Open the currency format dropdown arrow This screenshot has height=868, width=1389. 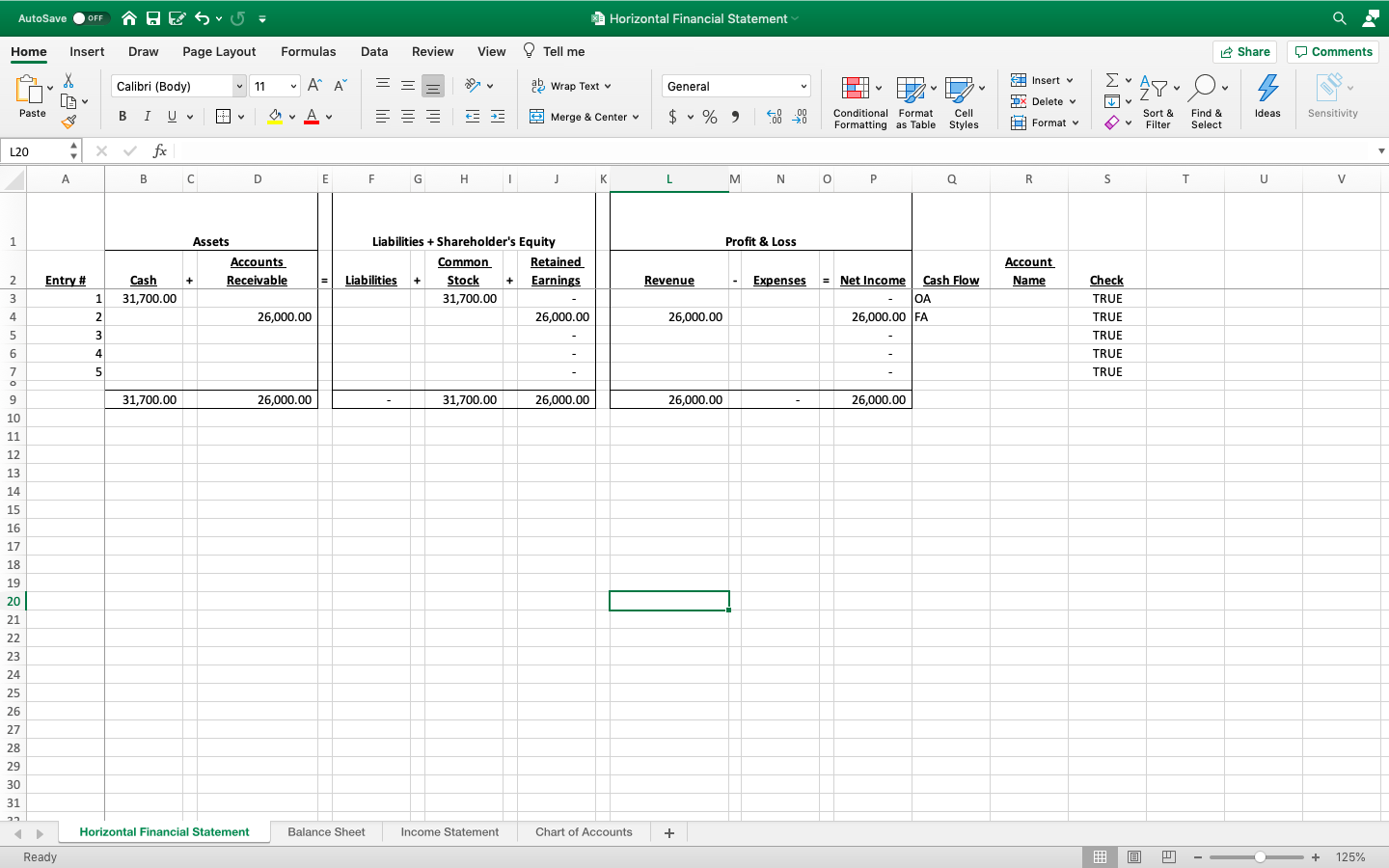691,117
